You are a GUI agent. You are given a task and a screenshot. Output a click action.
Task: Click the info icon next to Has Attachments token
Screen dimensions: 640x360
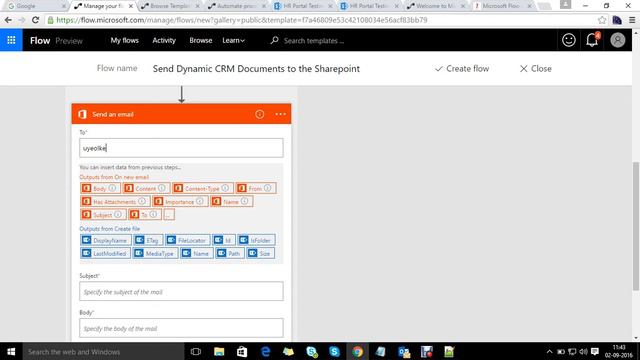point(142,201)
